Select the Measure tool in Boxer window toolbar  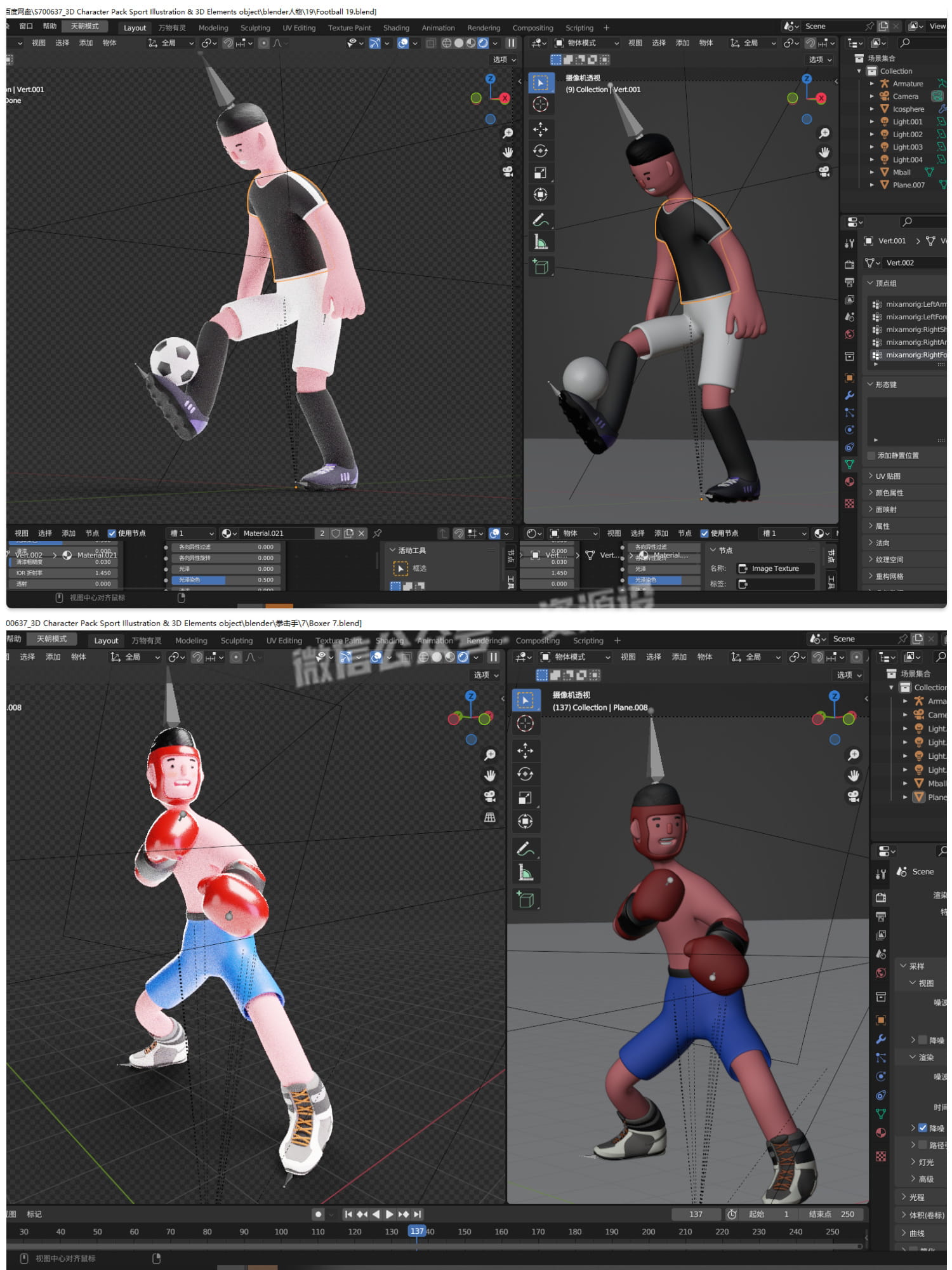[526, 872]
